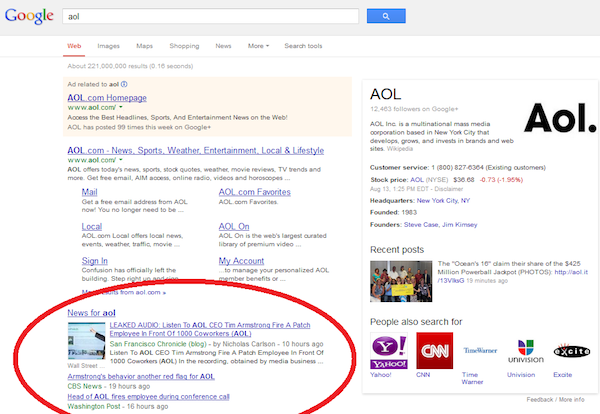Click the Google logo

(x=29, y=16)
